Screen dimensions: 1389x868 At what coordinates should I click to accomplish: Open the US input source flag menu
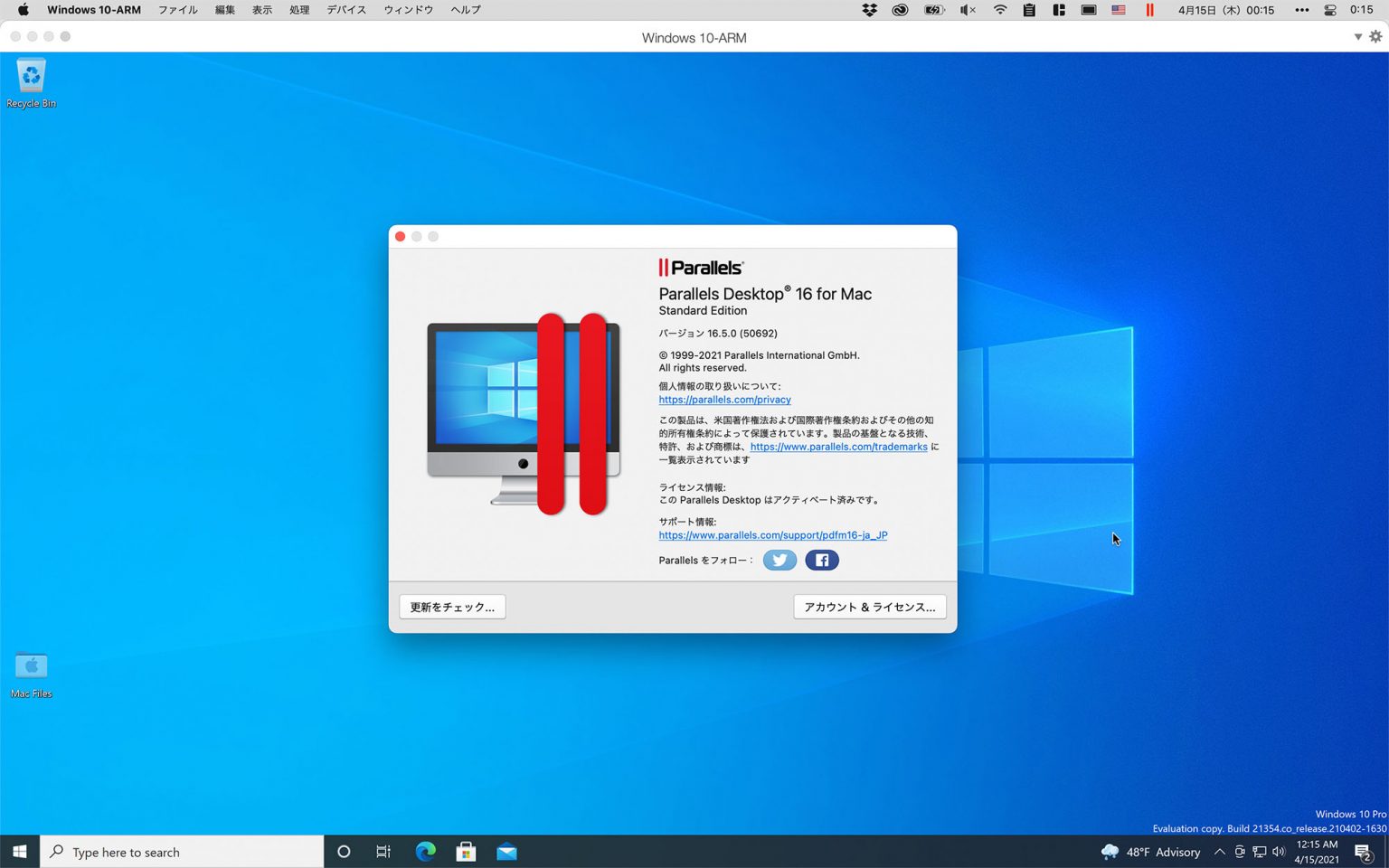tap(1119, 10)
